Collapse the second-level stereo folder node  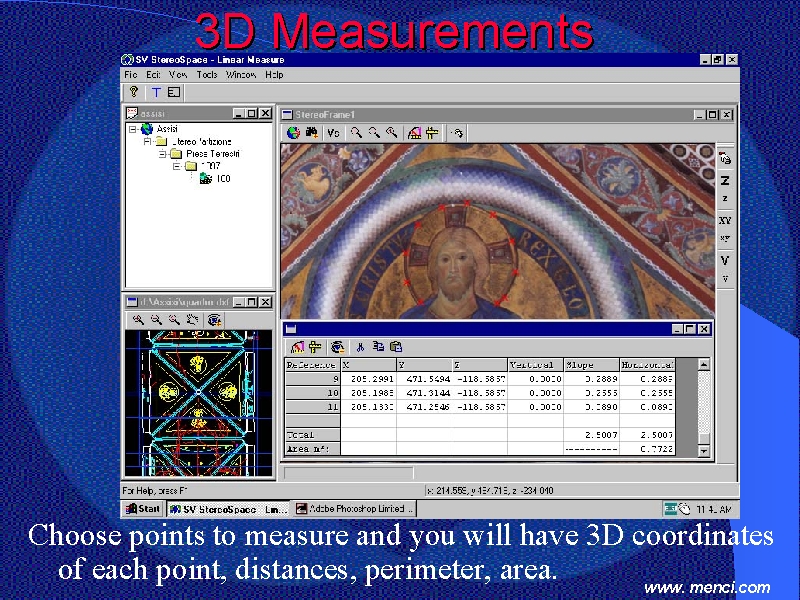pyautogui.click(x=147, y=141)
